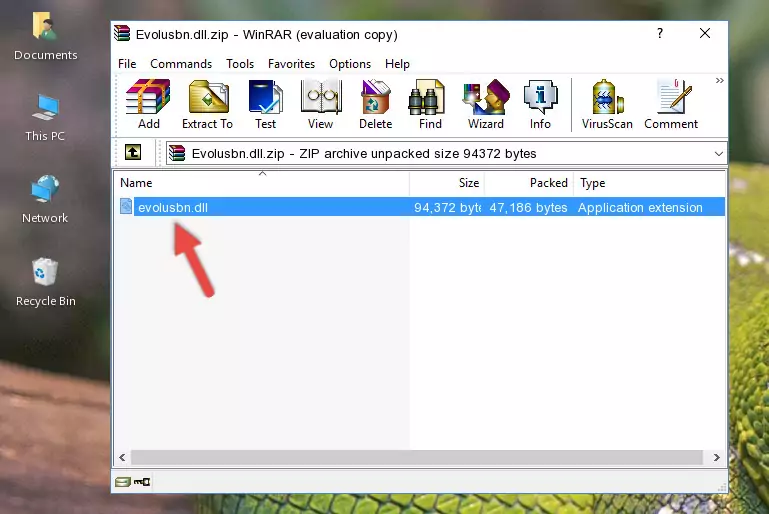Select the Network desktop icon

45,199
